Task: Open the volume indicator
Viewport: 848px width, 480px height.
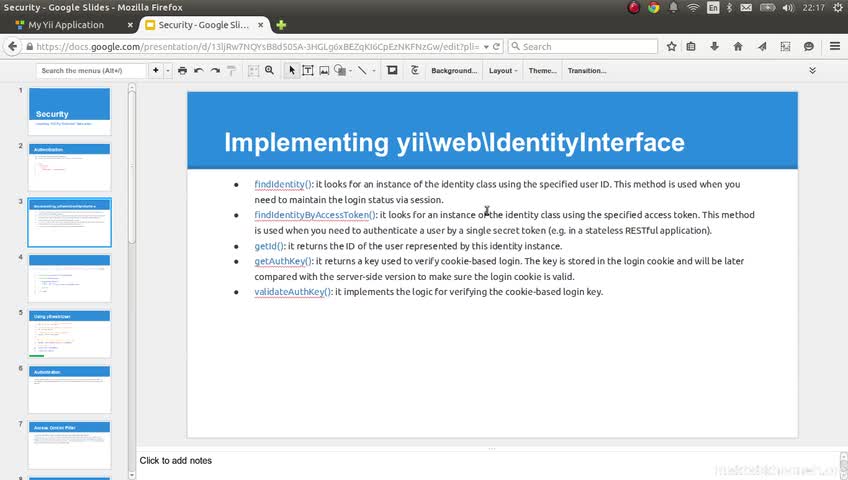Action: click(x=788, y=8)
